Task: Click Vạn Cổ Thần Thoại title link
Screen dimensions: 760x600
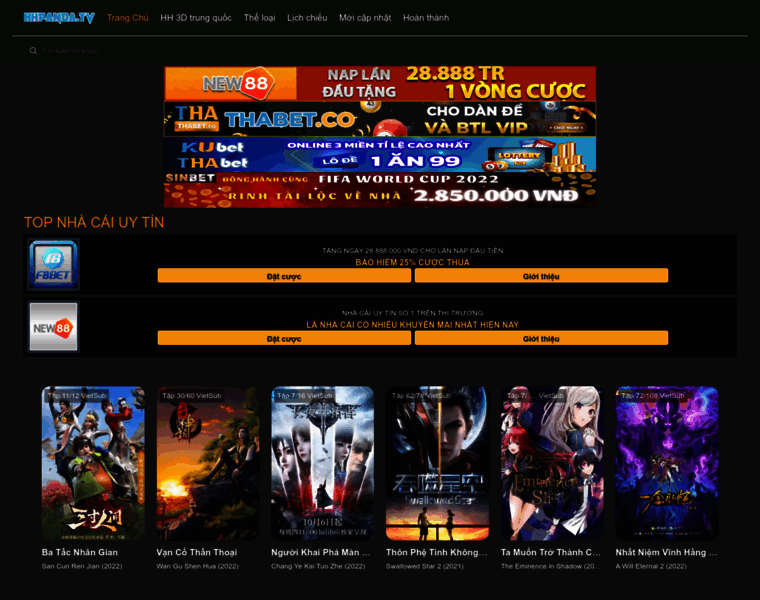Action: (197, 553)
